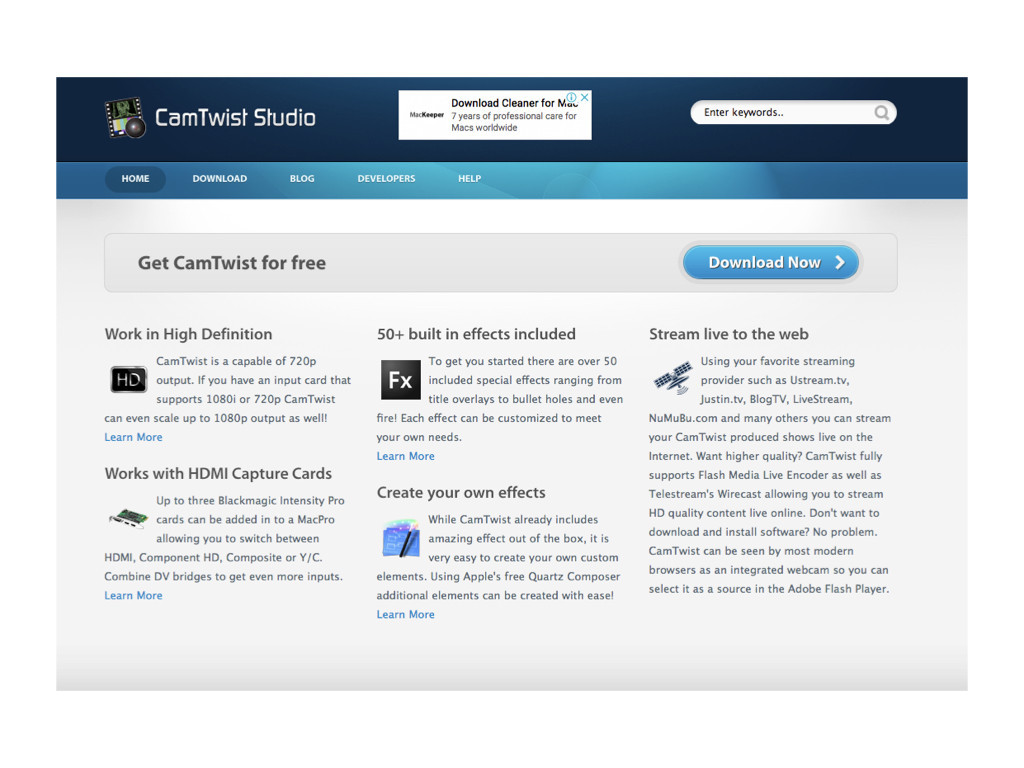Screen dimensions: 1024x768
Task: Go to the BLOG page
Action: (x=302, y=179)
